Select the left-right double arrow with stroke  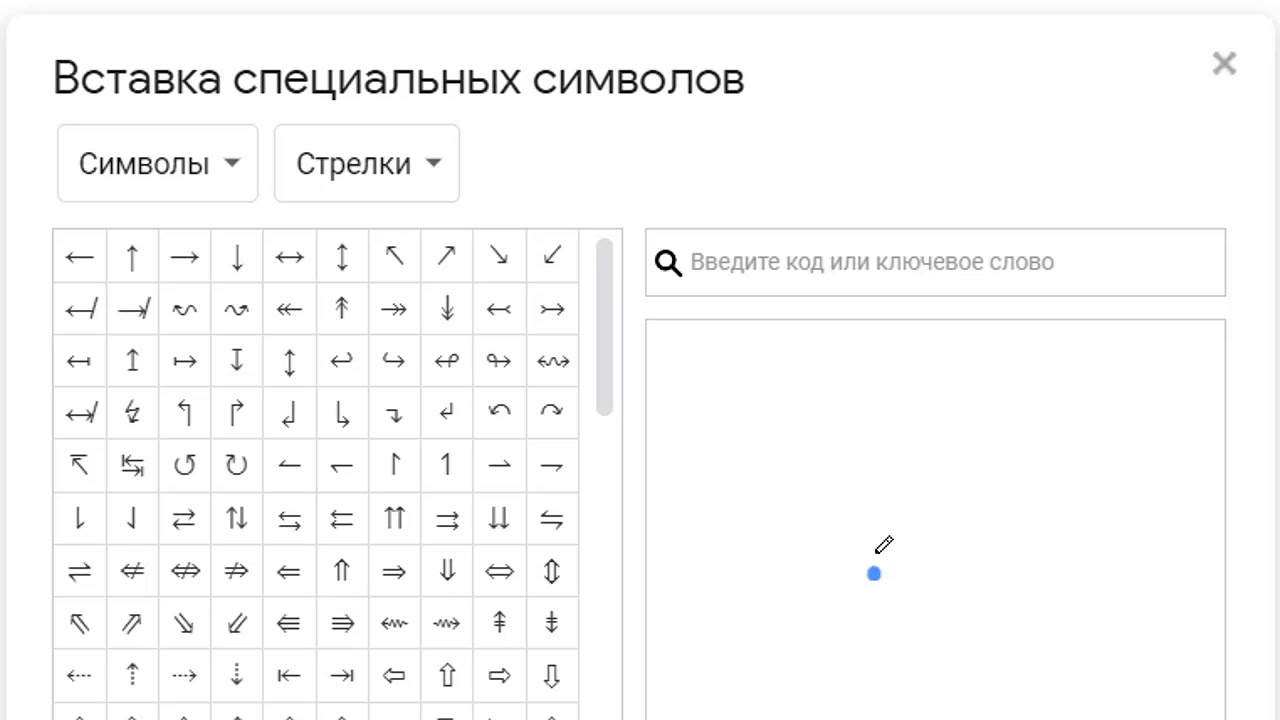click(x=184, y=570)
